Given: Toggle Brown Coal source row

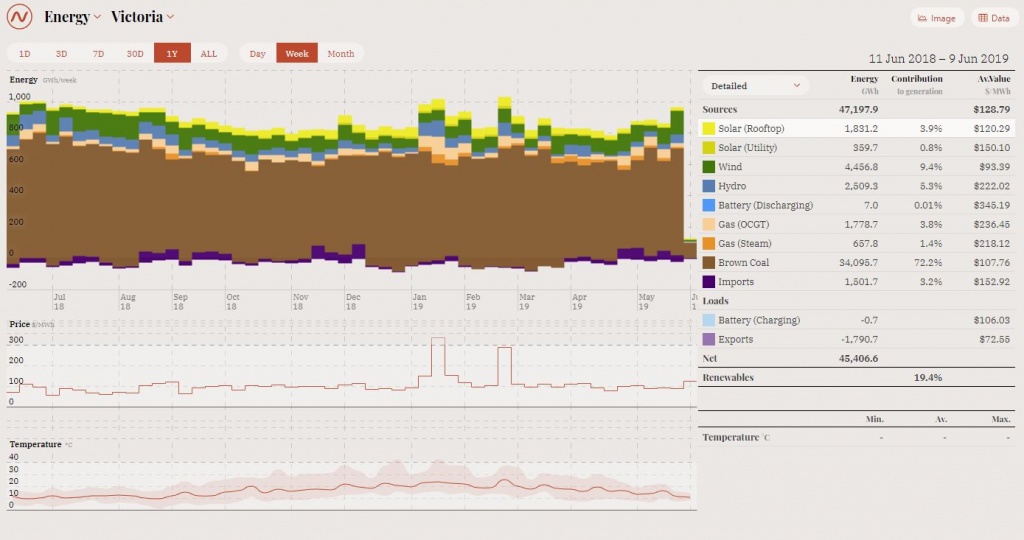Looking at the screenshot, I should coord(745,263).
